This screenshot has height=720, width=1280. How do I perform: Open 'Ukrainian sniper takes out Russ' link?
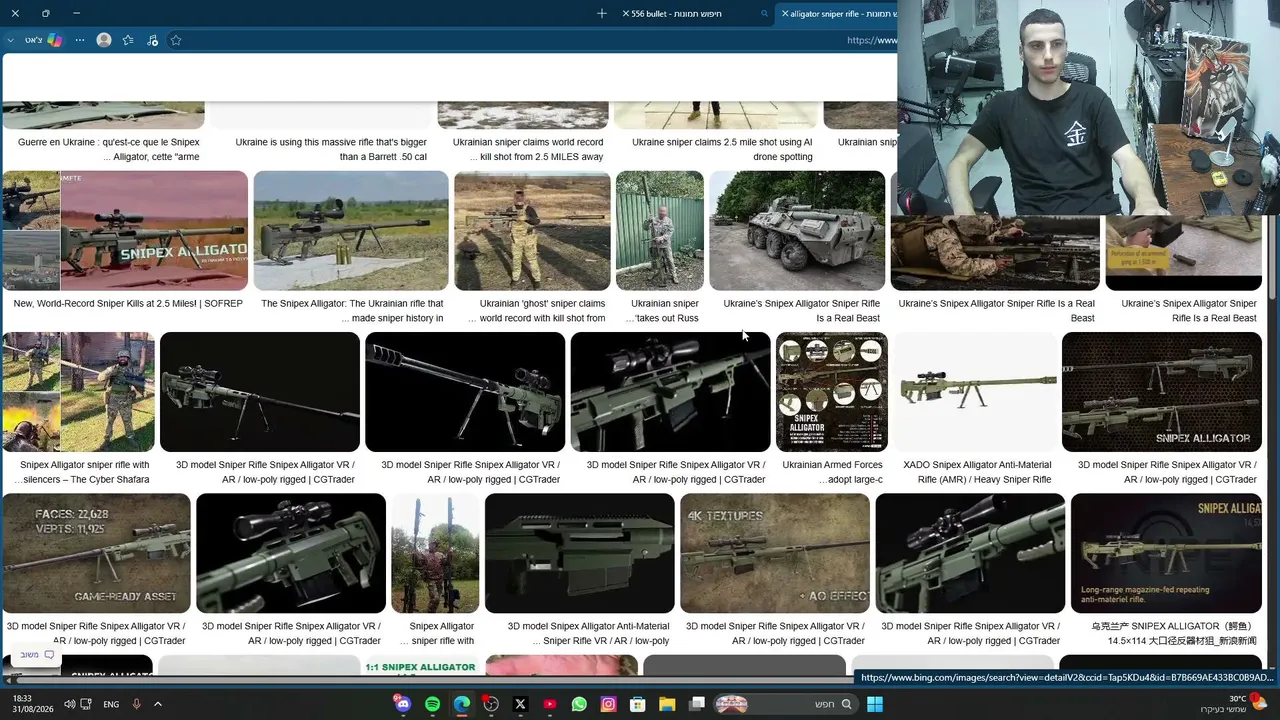coord(662,311)
